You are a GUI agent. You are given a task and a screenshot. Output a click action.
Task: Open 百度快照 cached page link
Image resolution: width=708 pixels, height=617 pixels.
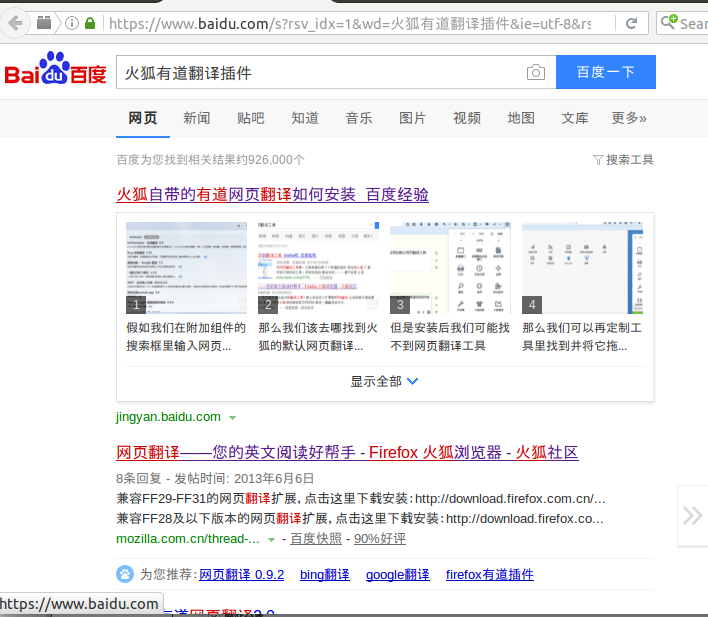pyautogui.click(x=316, y=539)
